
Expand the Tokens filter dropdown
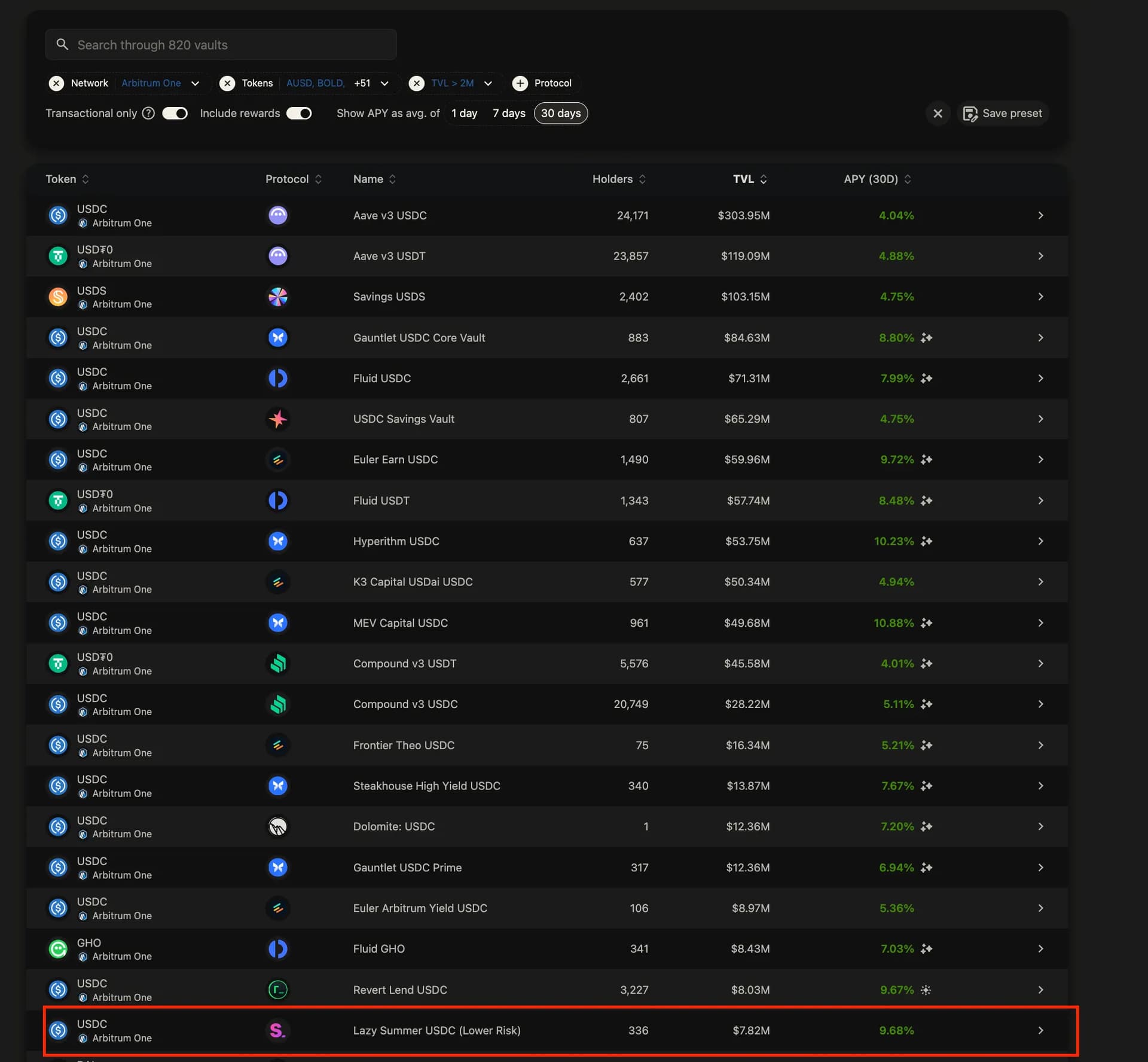(384, 83)
